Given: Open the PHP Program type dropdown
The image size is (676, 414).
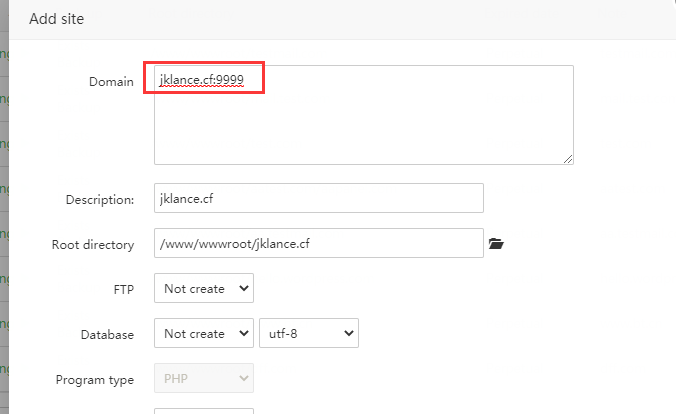Looking at the screenshot, I should tap(204, 378).
